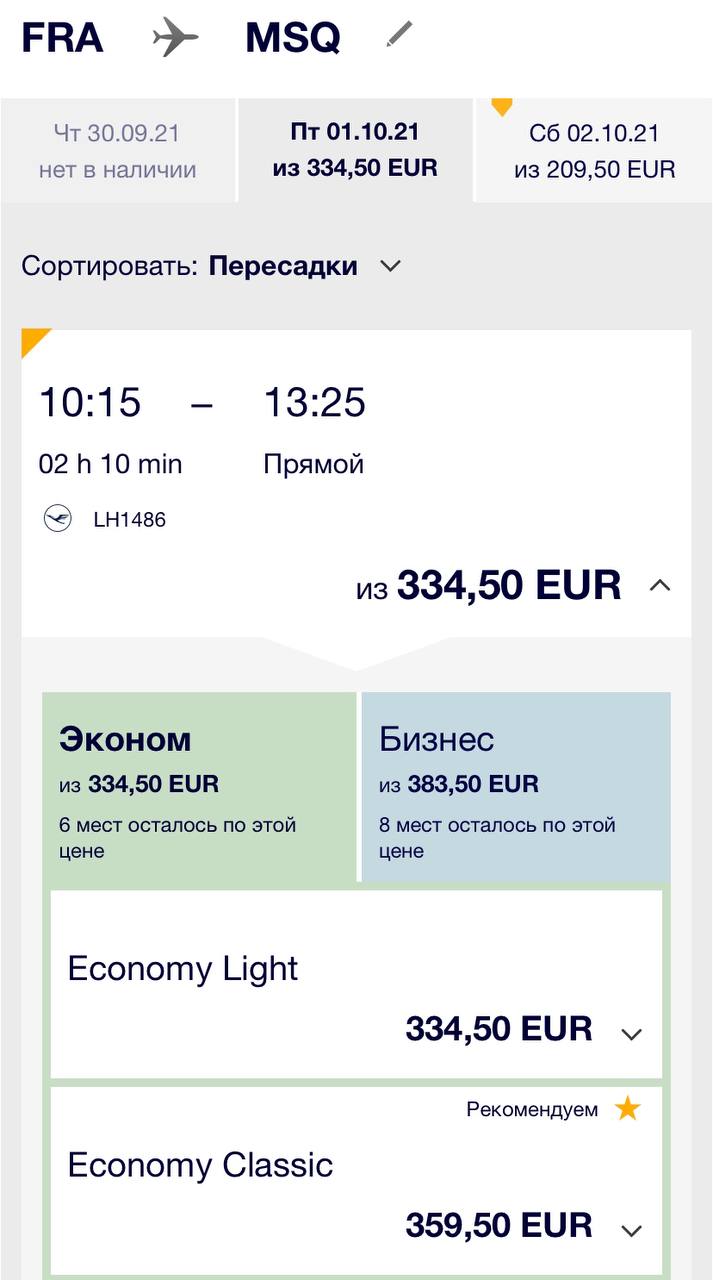Click flight number LH1486
Viewport: 713px width, 1280px height.
129,520
